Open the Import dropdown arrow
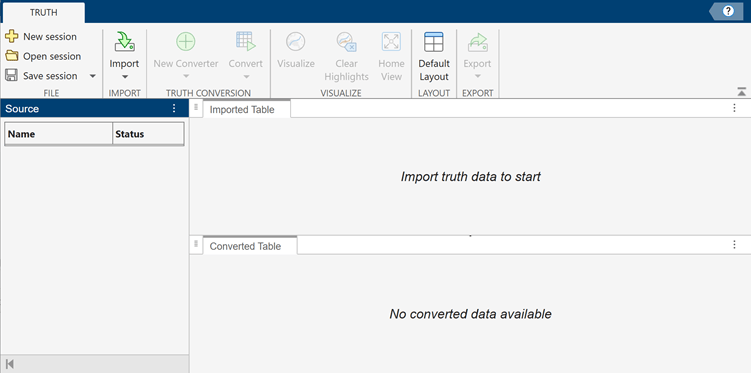The image size is (751, 373). click(x=125, y=77)
